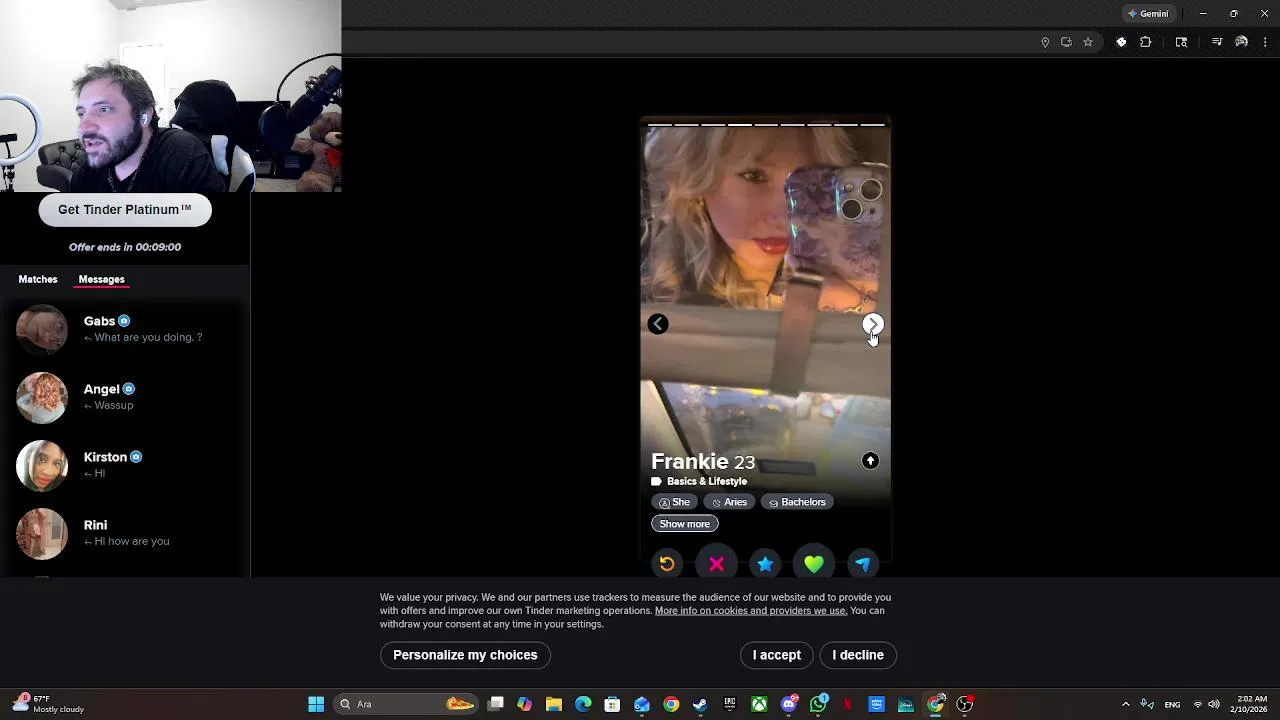
Task: Click Gabs' profile thumbnail
Action: pyautogui.click(x=42, y=330)
